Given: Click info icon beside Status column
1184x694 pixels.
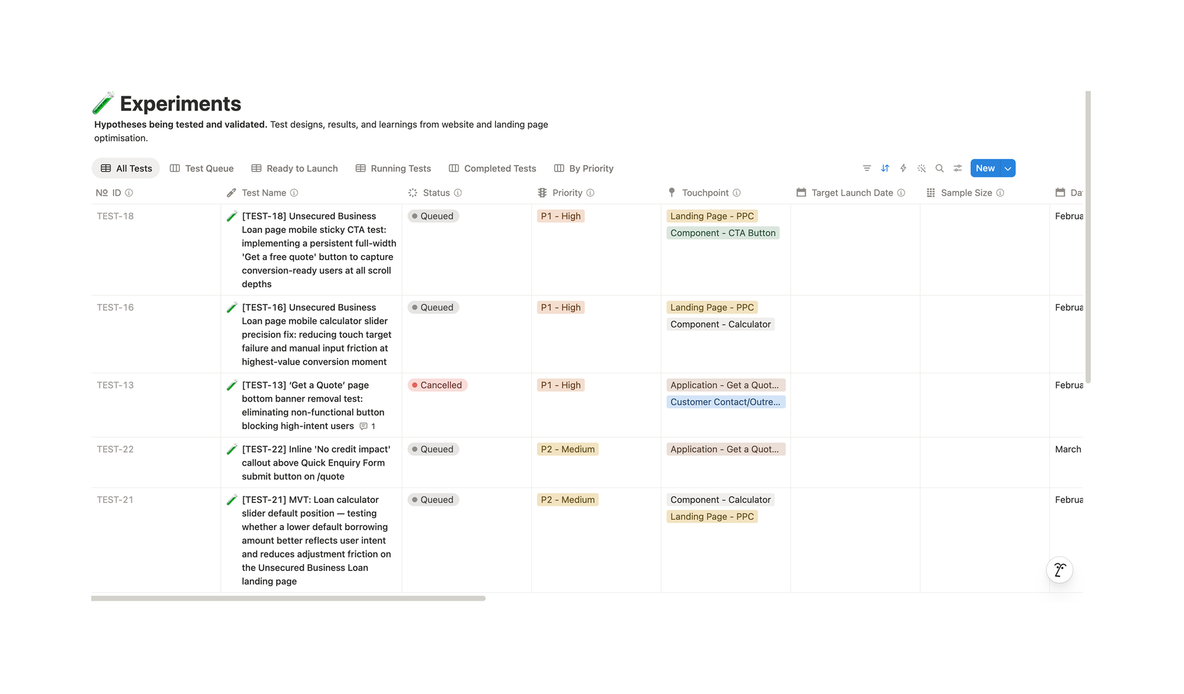Looking at the screenshot, I should [x=458, y=193].
